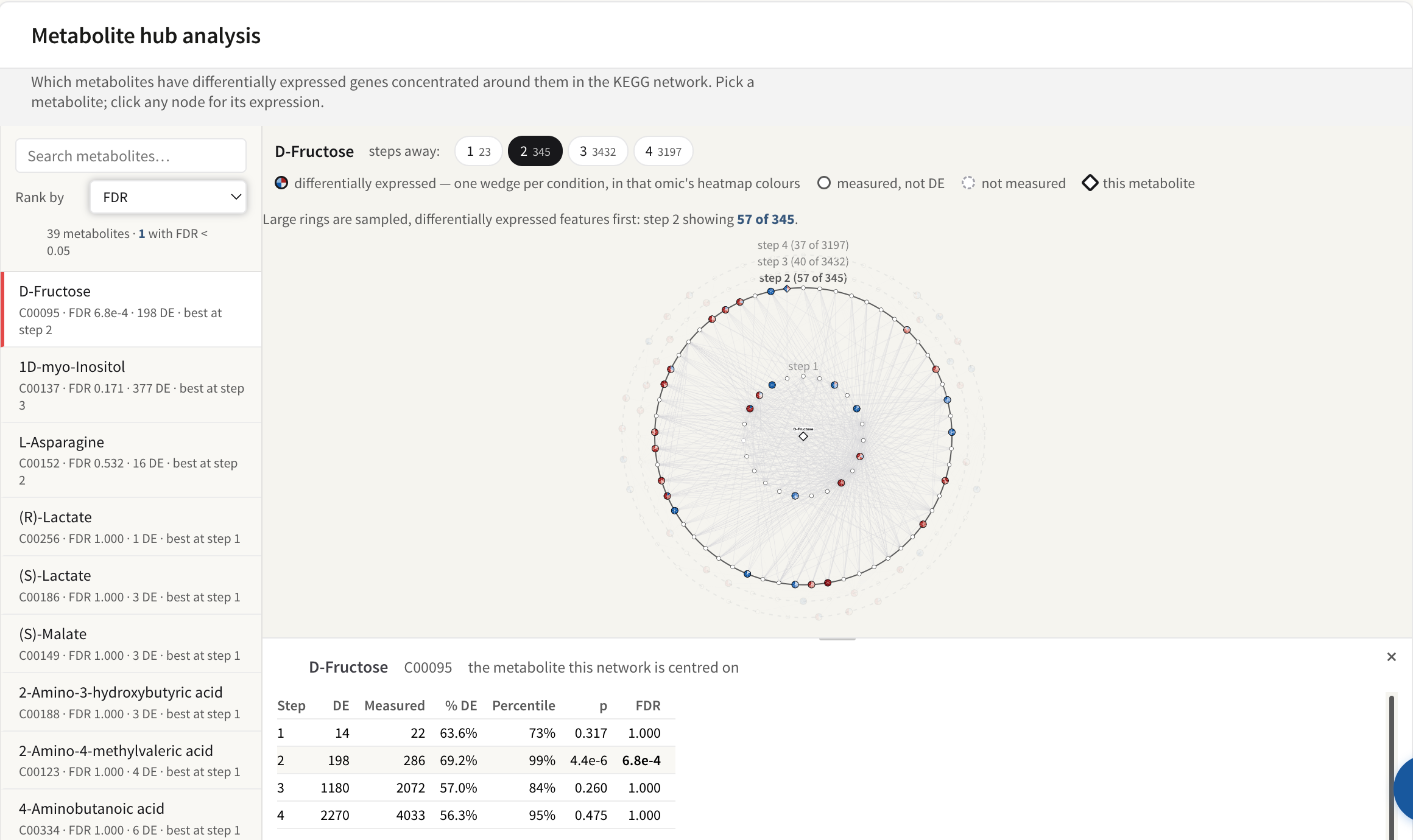The image size is (1413, 840).
Task: Click the 63.6% value in step 1 row
Action: 458,733
